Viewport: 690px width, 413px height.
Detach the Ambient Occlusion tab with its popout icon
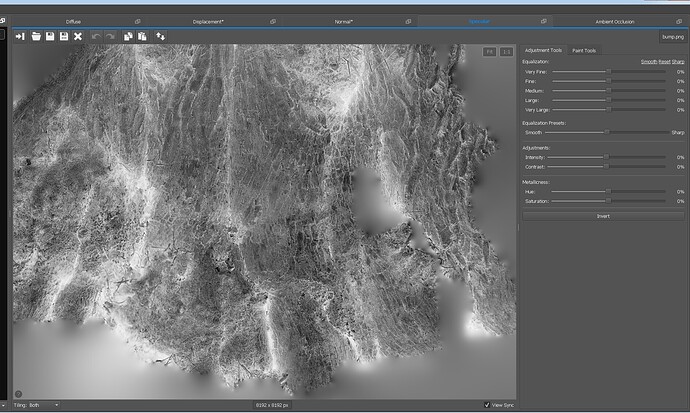point(679,22)
